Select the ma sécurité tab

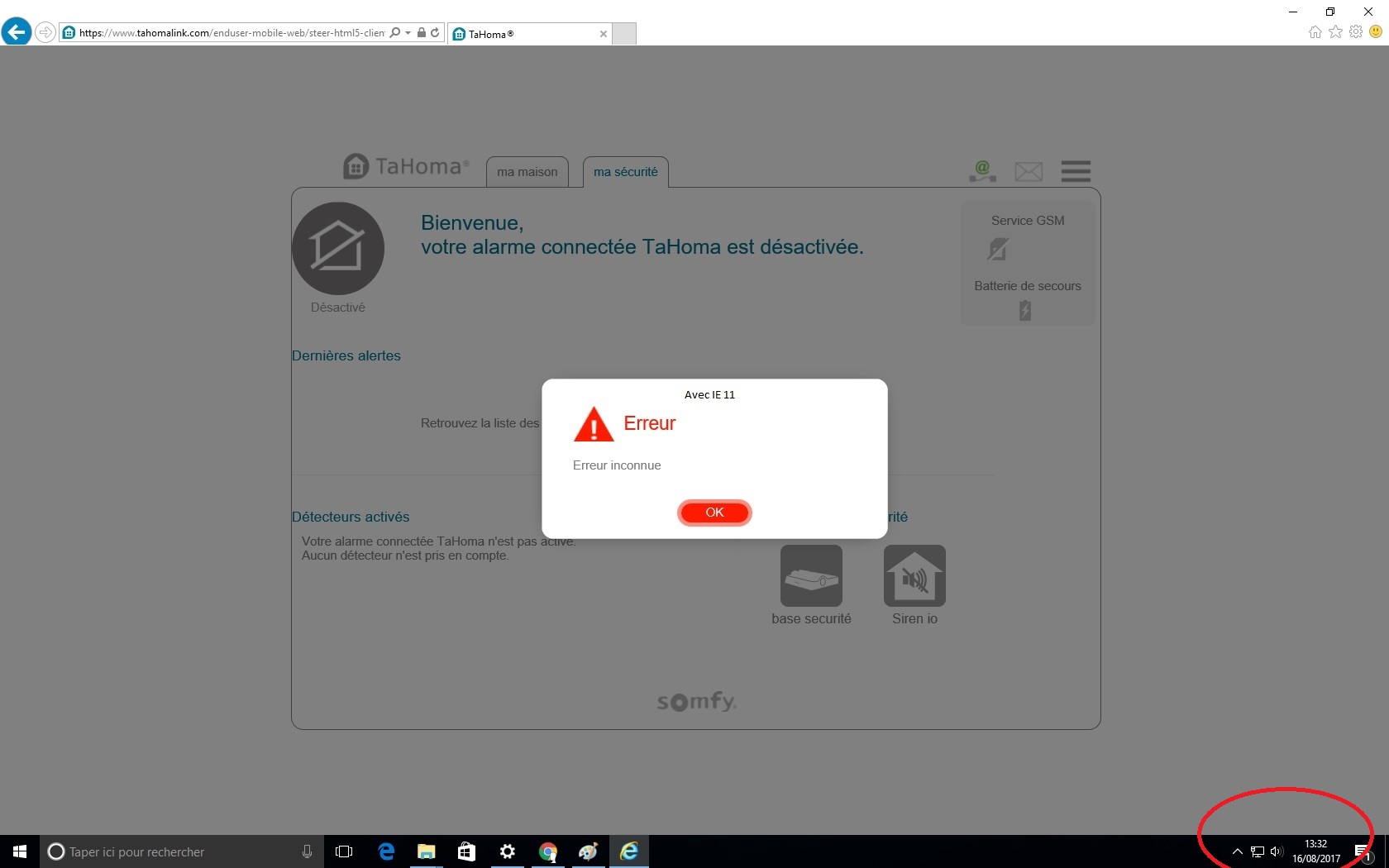point(626,172)
